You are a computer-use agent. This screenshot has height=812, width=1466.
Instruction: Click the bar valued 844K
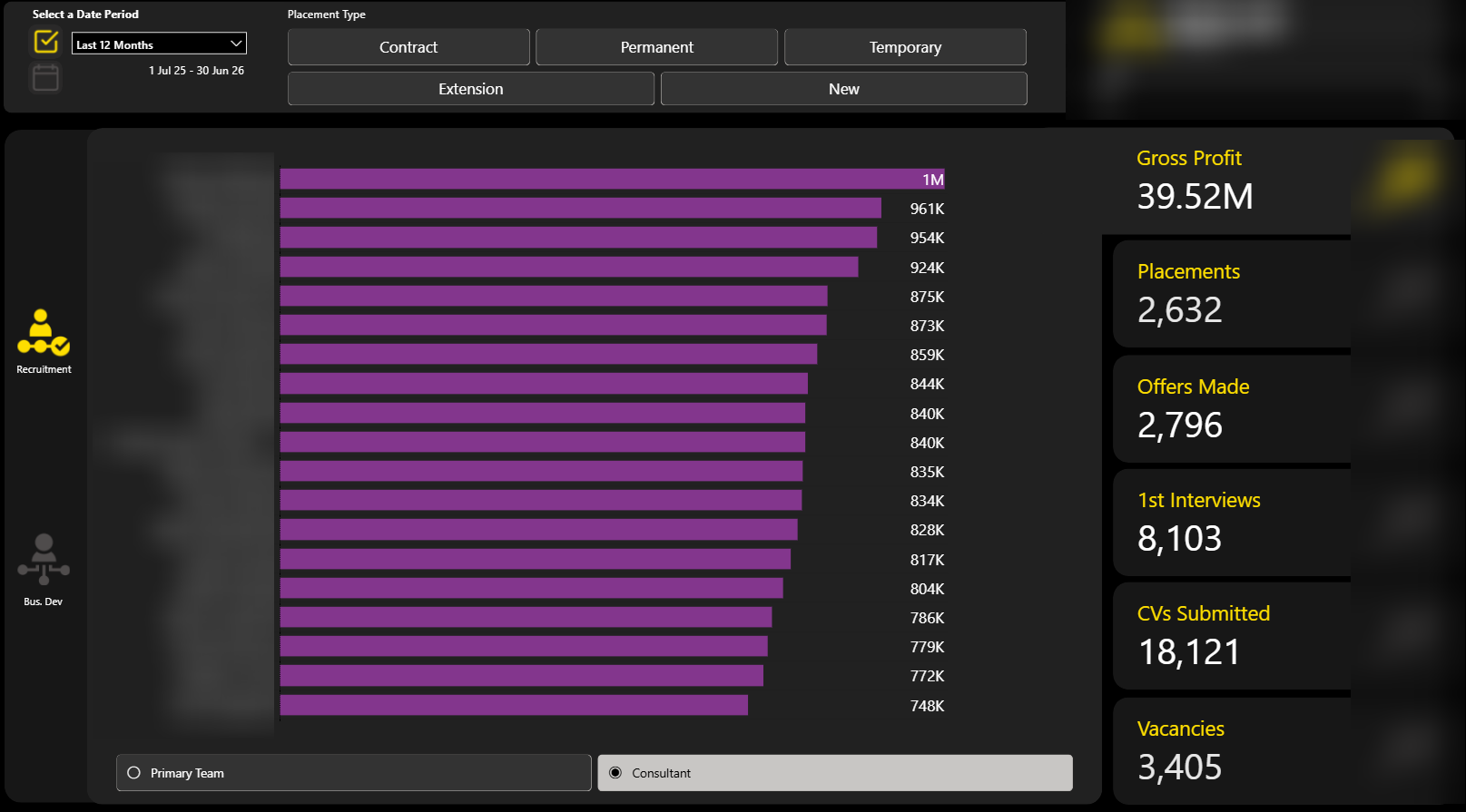pos(544,384)
